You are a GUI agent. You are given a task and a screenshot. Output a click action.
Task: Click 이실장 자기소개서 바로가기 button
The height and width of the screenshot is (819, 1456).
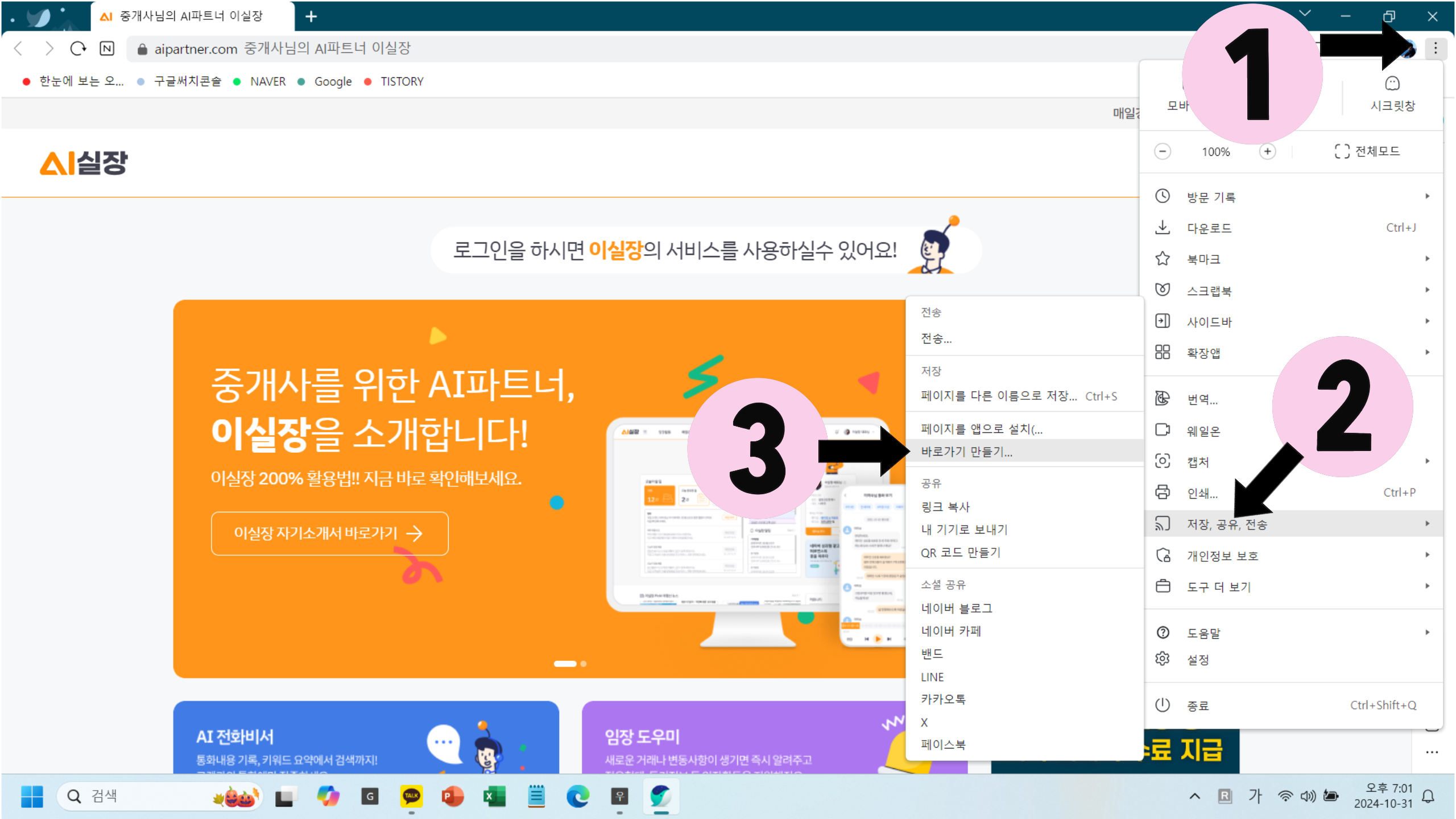tap(329, 533)
